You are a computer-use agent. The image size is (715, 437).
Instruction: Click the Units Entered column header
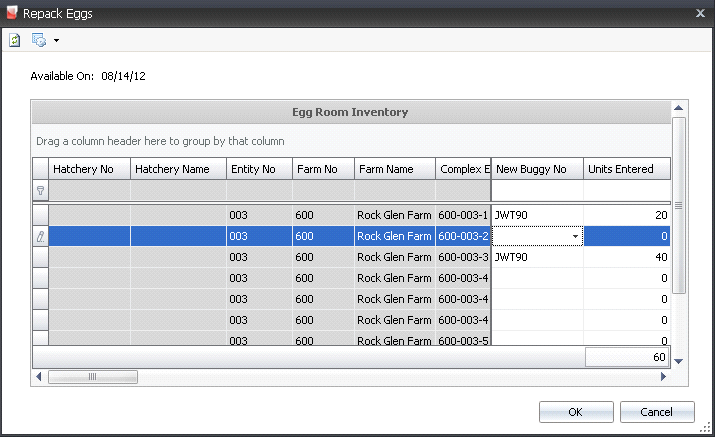tap(626, 169)
